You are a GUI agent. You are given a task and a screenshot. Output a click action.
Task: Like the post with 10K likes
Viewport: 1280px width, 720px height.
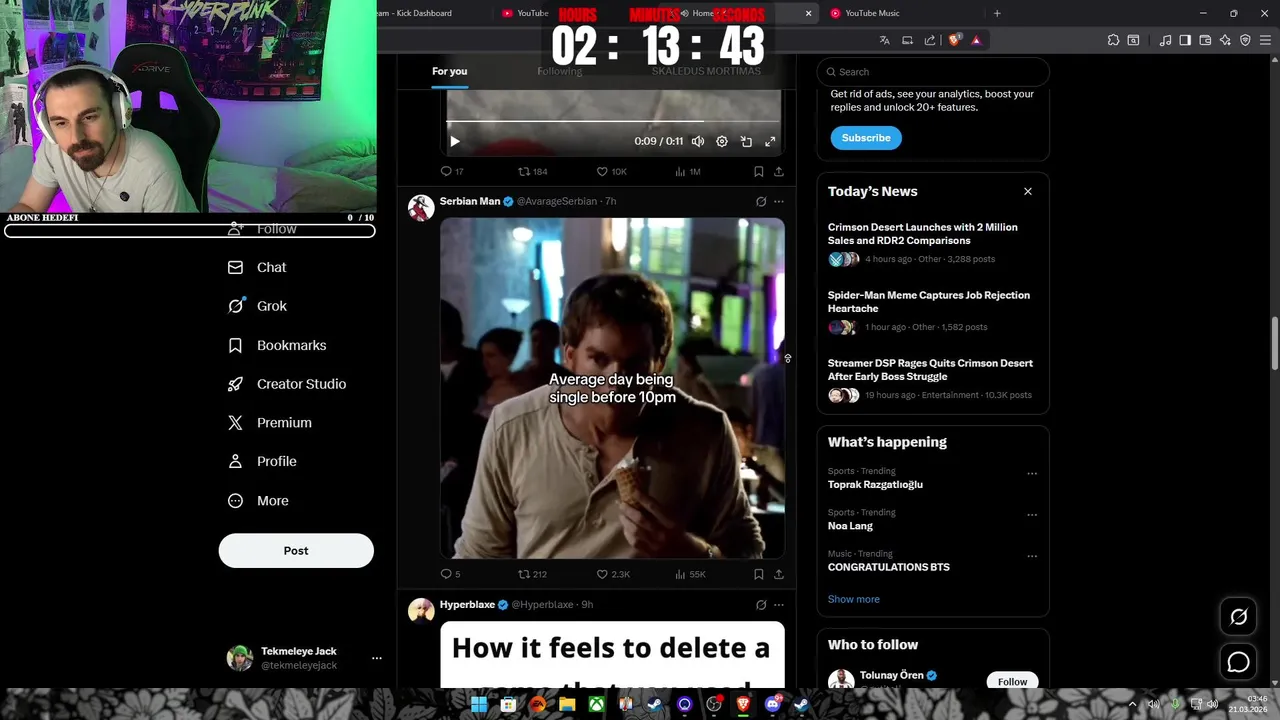click(x=611, y=172)
